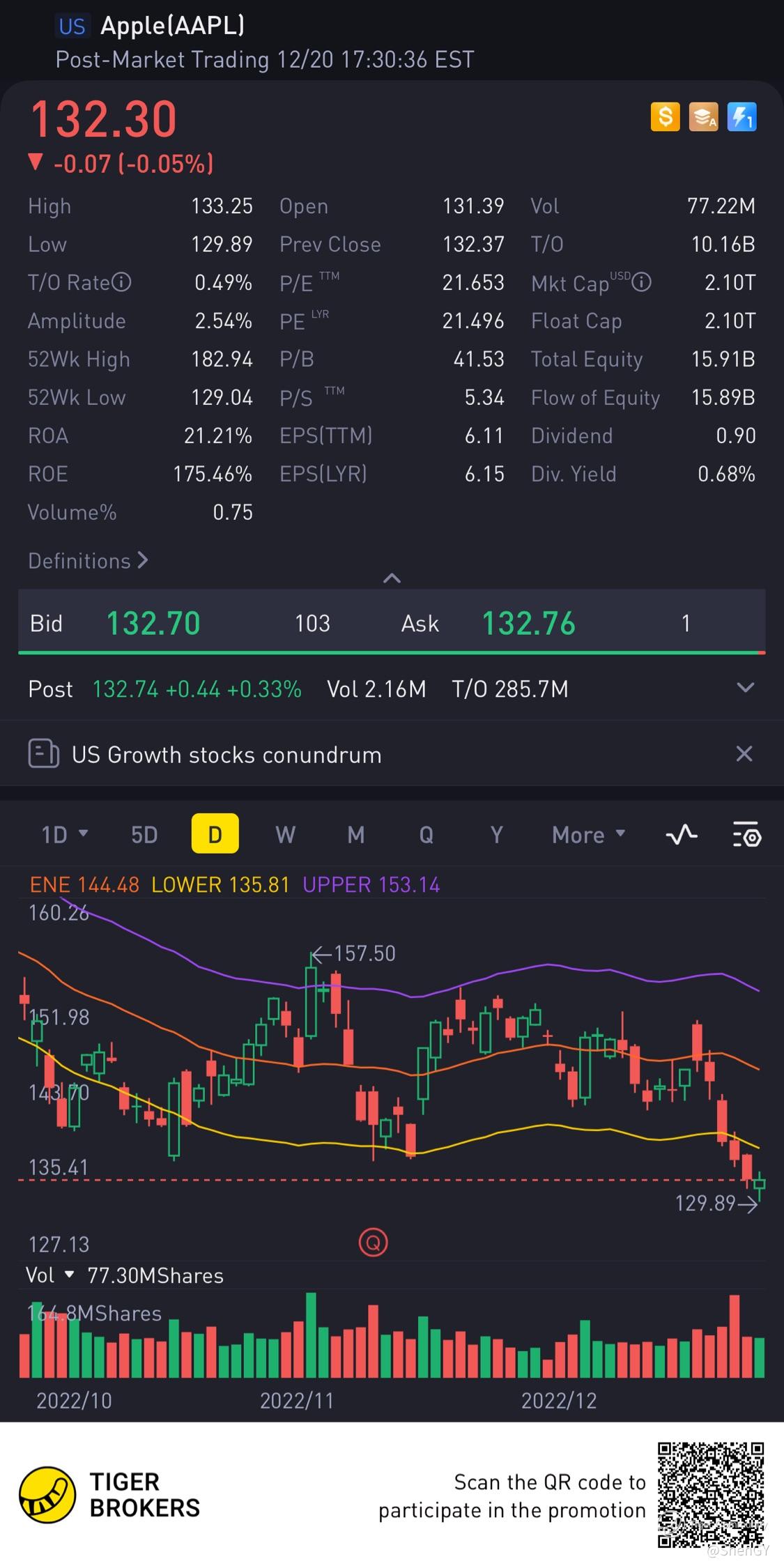This screenshot has width=784, height=1568.
Task: Open Definitions link
Action: pos(88,560)
